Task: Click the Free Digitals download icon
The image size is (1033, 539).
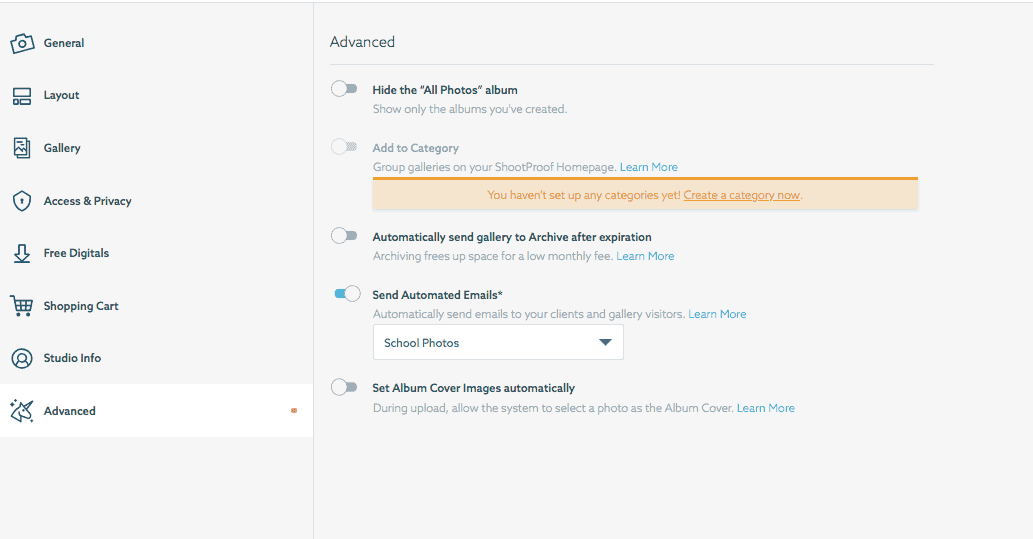Action: [22, 254]
